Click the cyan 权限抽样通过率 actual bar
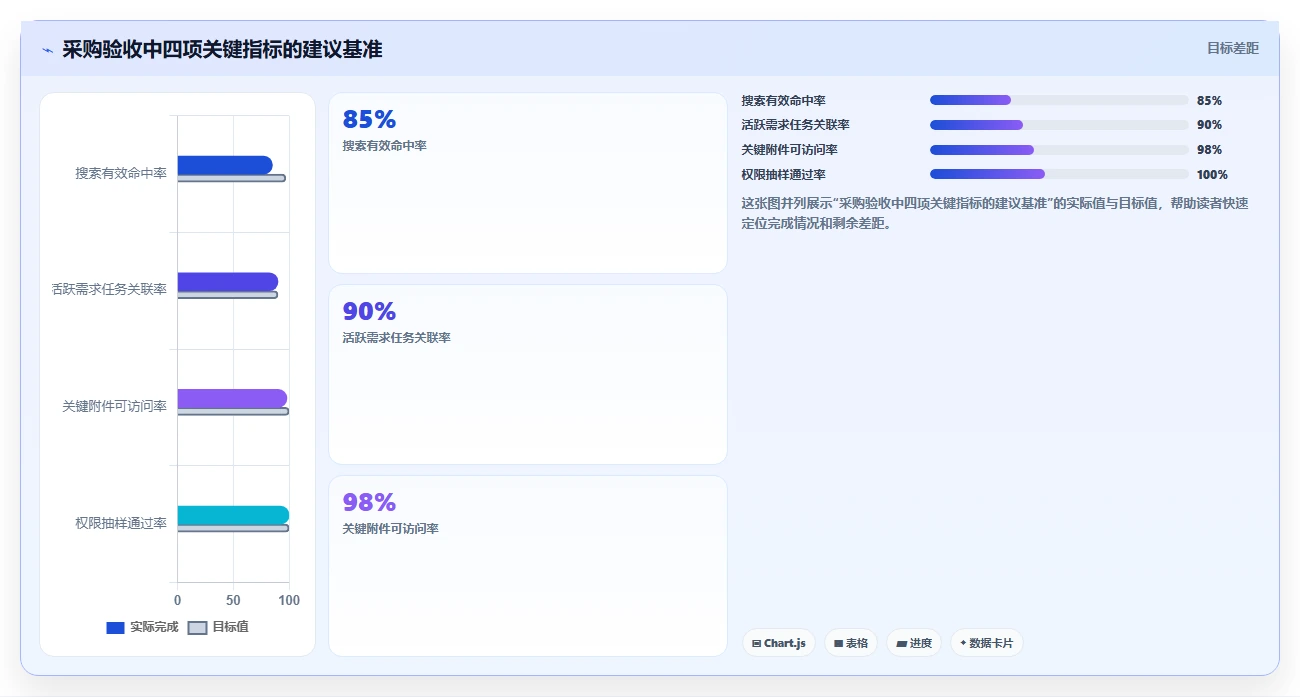 [233, 515]
